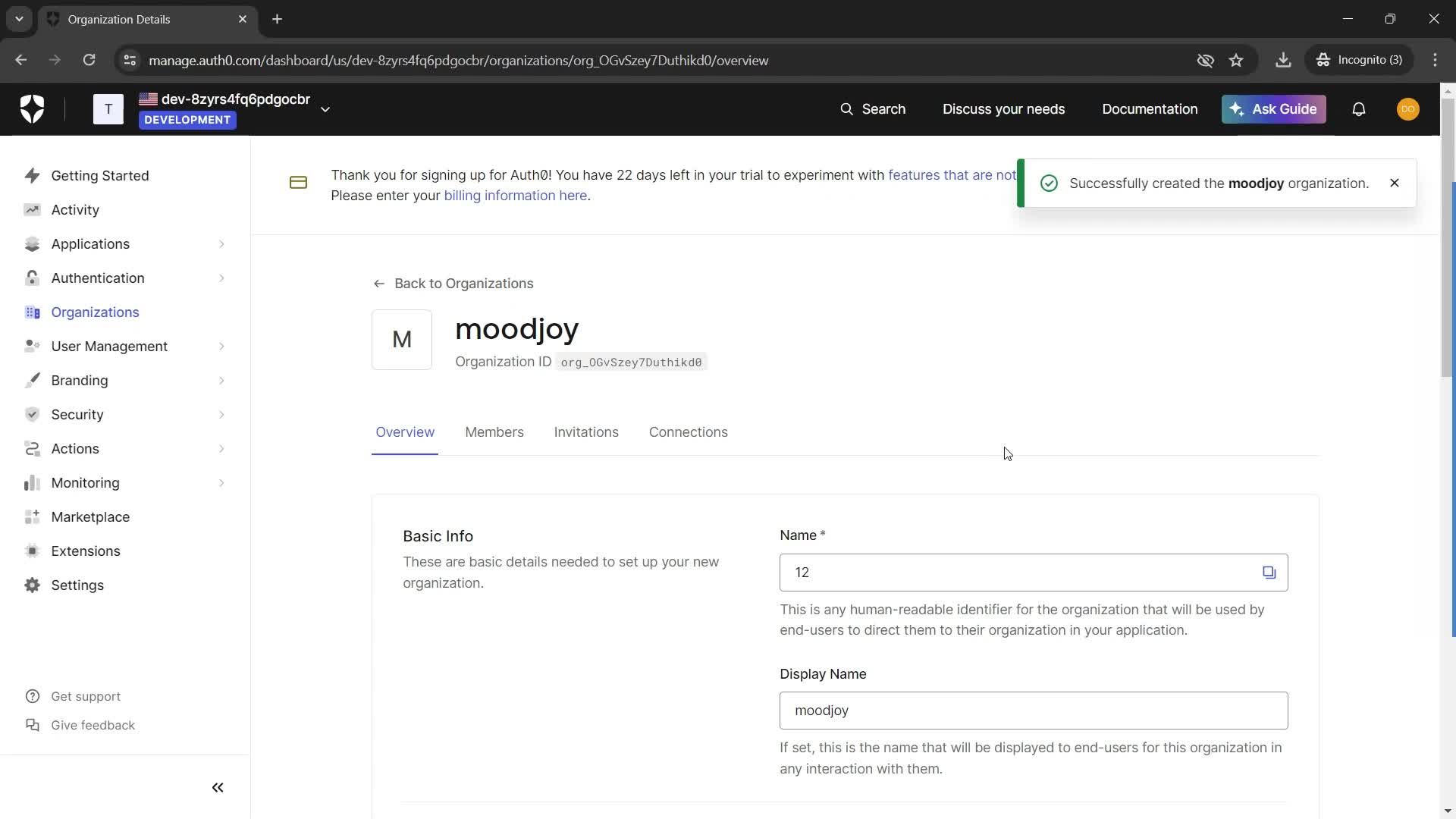
Task: Open a new browser tab
Action: click(278, 19)
